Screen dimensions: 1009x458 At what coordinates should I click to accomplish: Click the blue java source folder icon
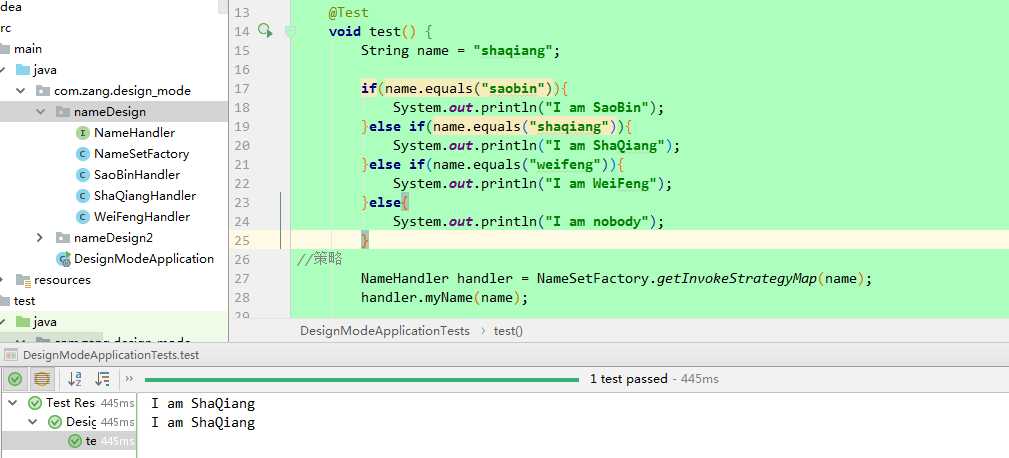coord(23,69)
